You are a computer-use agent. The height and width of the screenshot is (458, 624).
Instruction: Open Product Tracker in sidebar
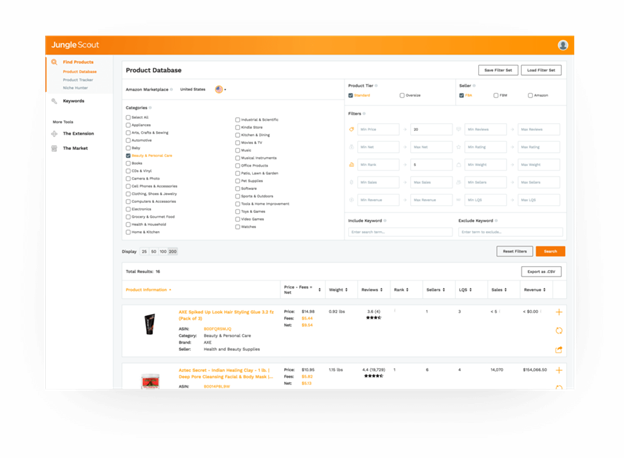(x=78, y=80)
